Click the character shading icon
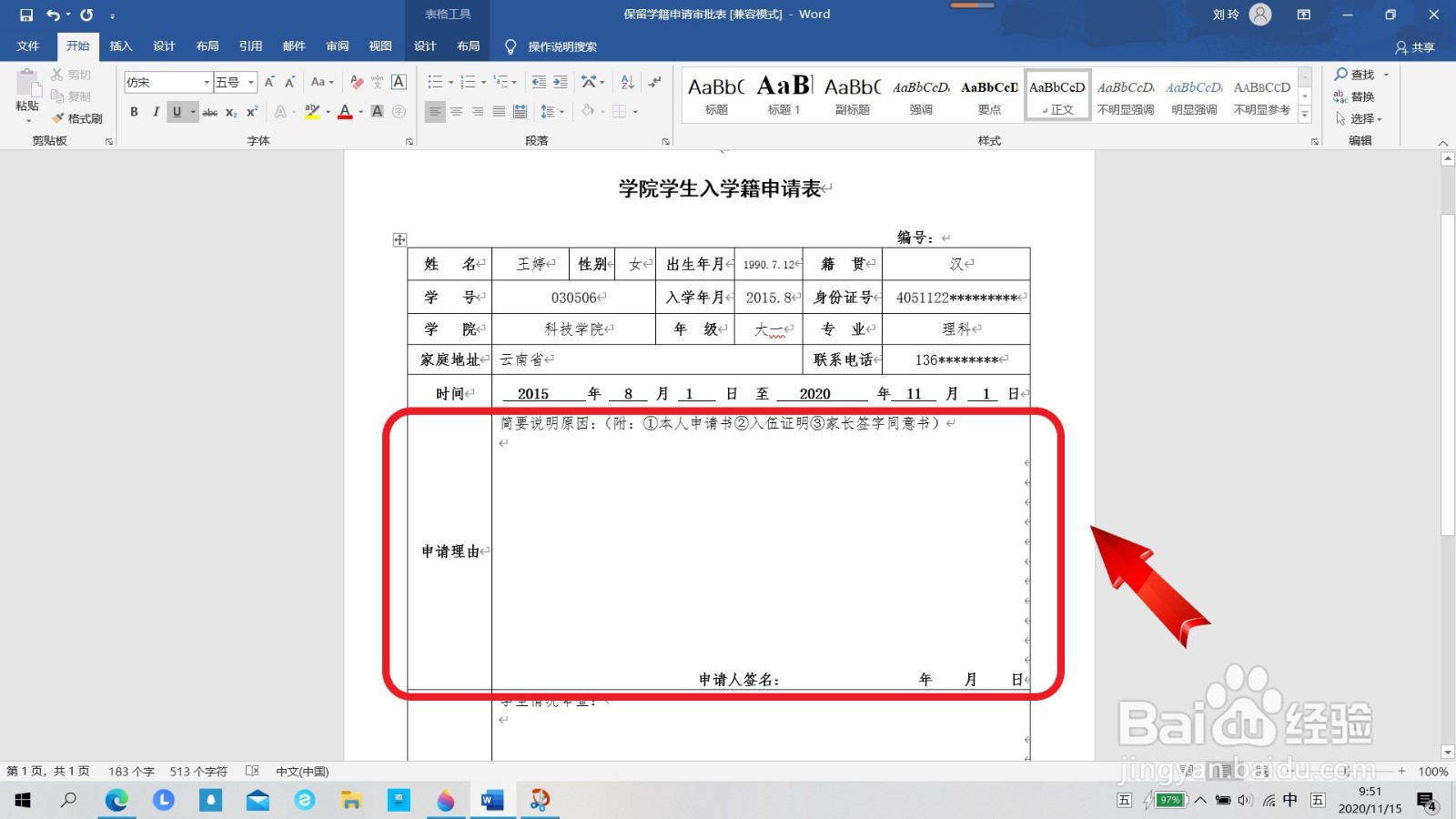 [x=378, y=112]
